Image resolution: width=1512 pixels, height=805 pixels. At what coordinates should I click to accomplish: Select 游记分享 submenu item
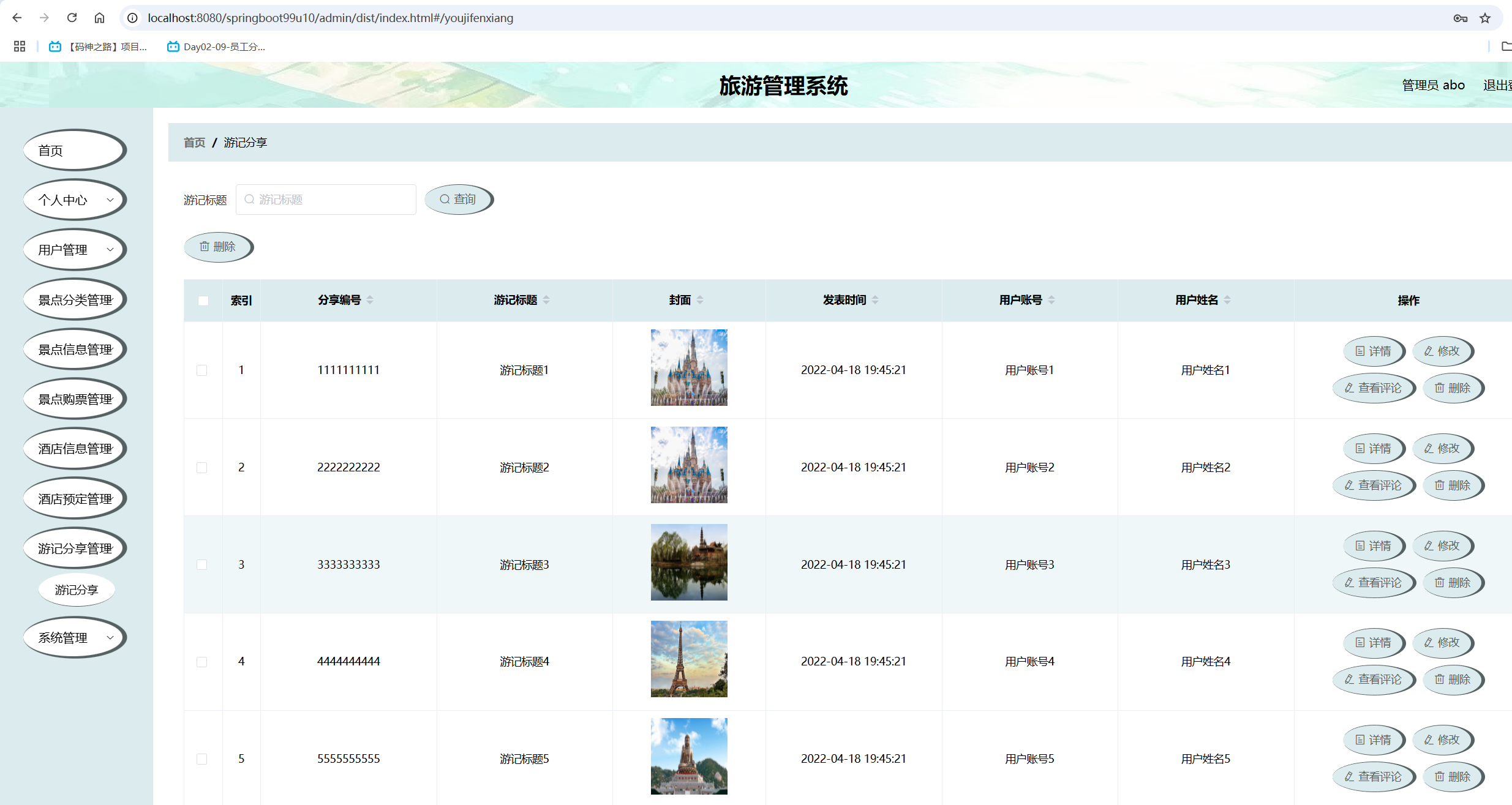pyautogui.click(x=77, y=590)
